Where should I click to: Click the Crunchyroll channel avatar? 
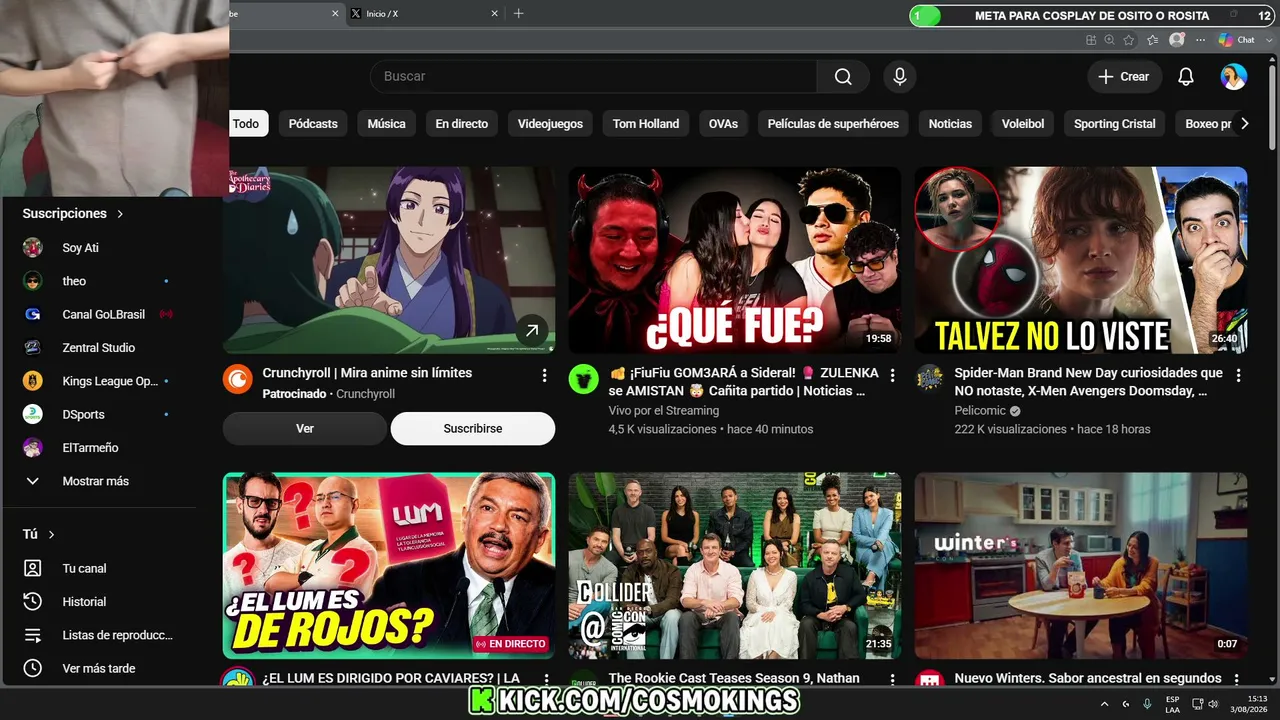(237, 379)
